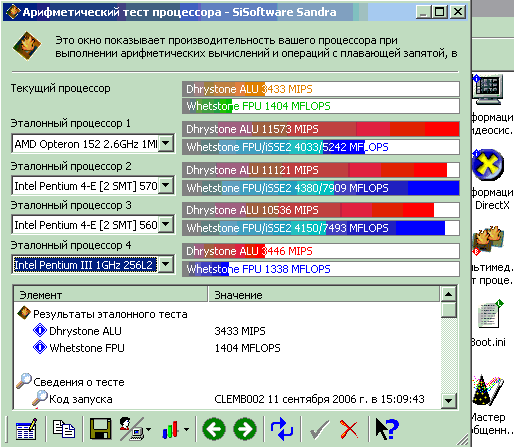Image resolution: width=514 pixels, height=448 pixels.
Task: Click the Sandra diamond logo beside description
Action: coord(27,46)
